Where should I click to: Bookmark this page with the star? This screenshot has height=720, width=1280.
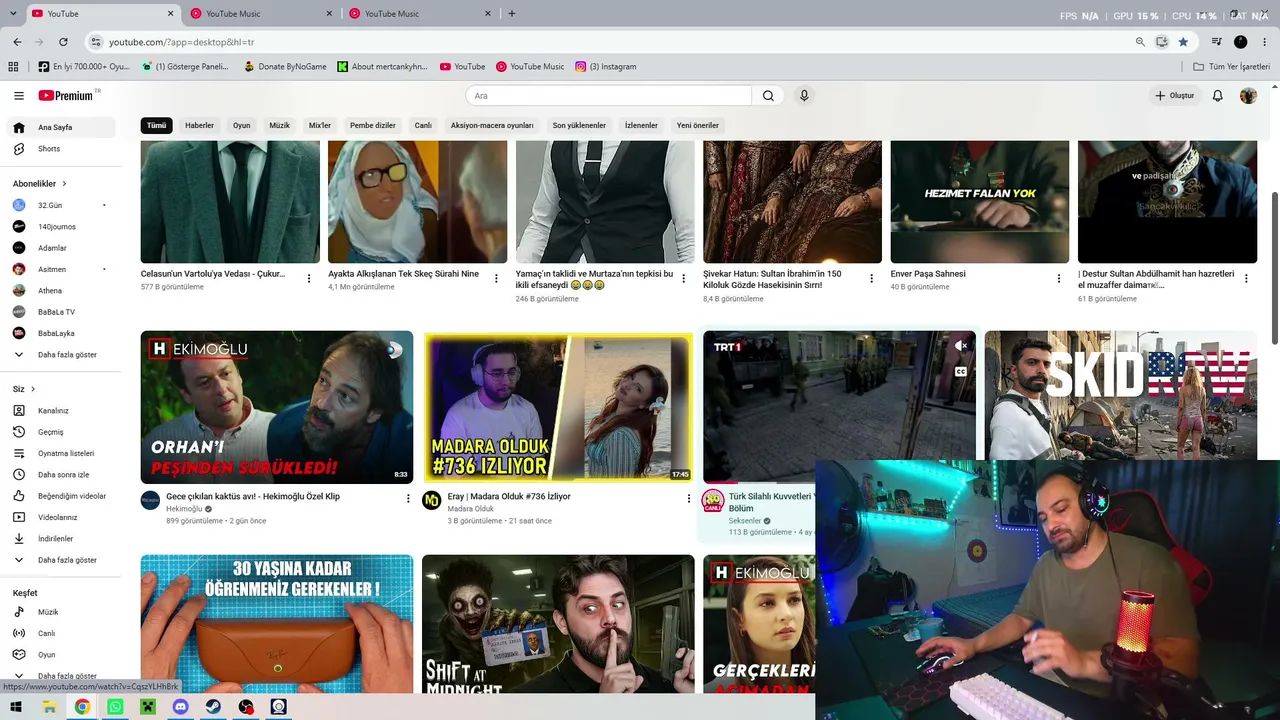(x=1183, y=42)
